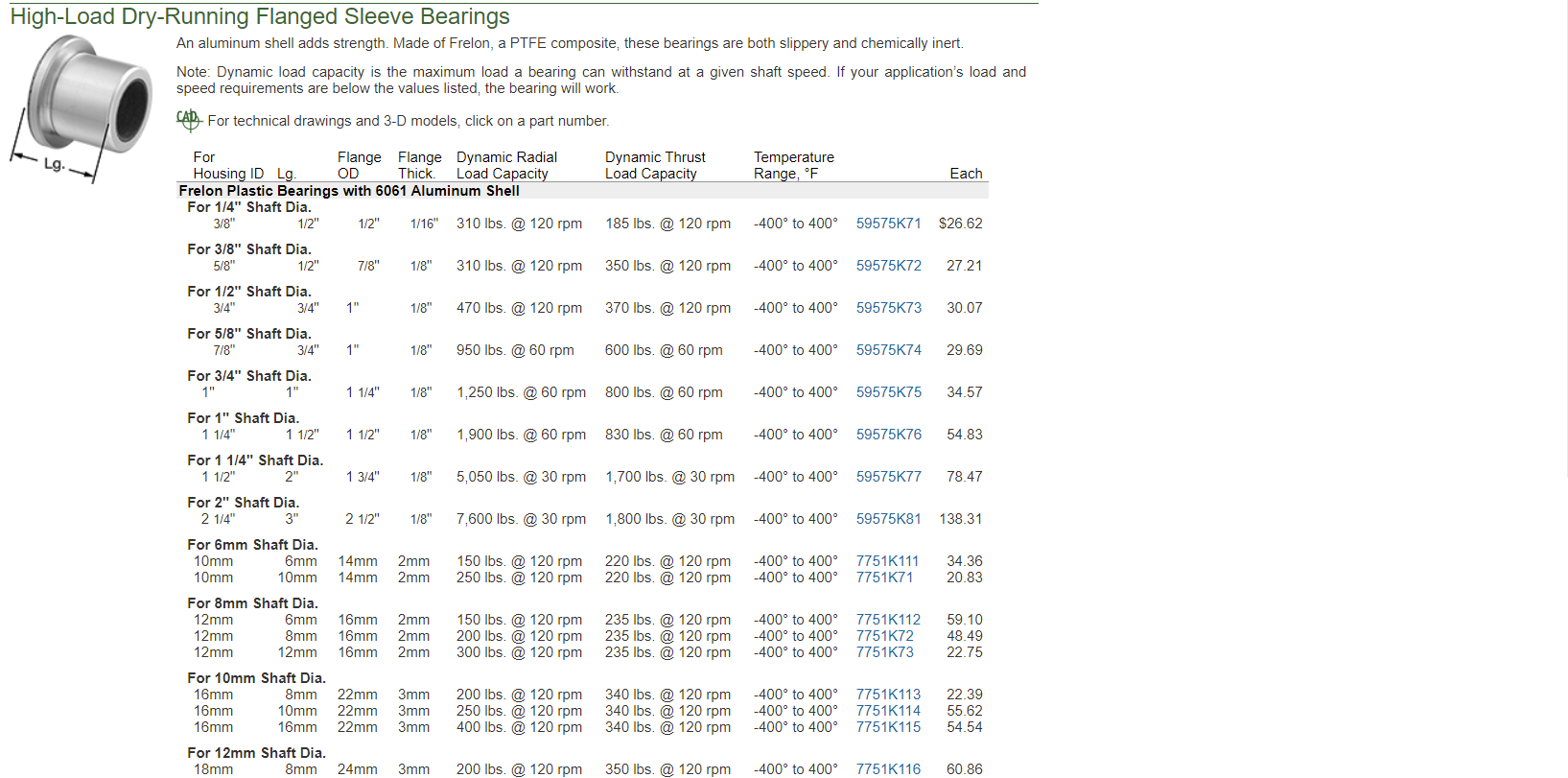Click the 138.31 price
The height and width of the screenshot is (778, 1568).
pos(960,519)
